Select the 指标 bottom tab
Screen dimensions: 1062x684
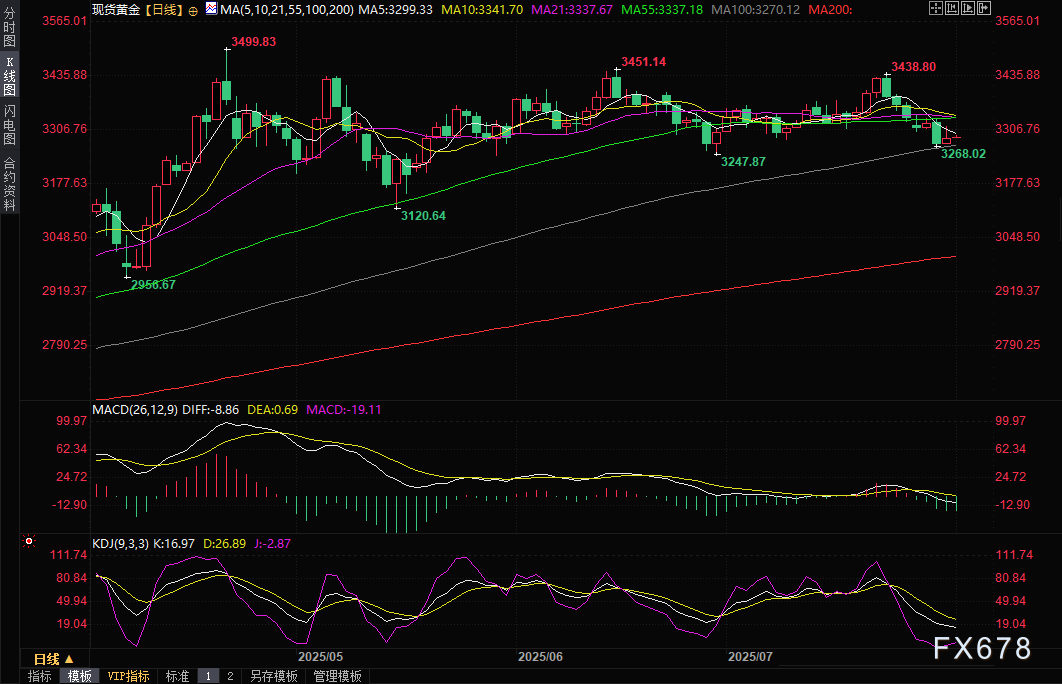click(x=40, y=676)
